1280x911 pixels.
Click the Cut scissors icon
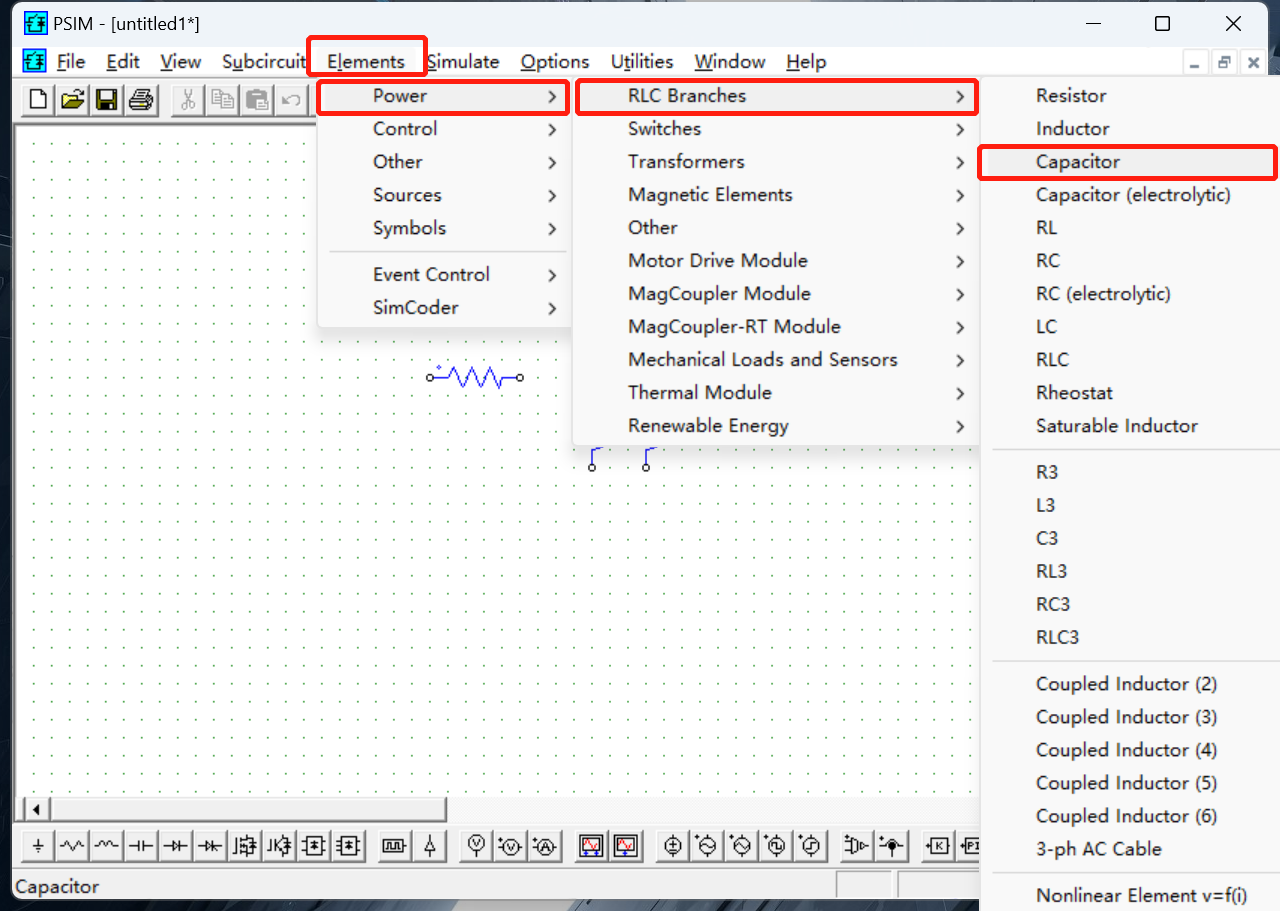pyautogui.click(x=187, y=99)
